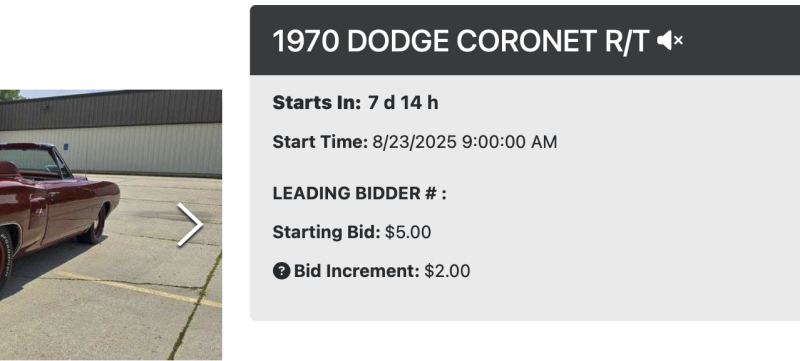Click the $2.00 bid increment amount
The image size is (800, 361).
pos(447,271)
